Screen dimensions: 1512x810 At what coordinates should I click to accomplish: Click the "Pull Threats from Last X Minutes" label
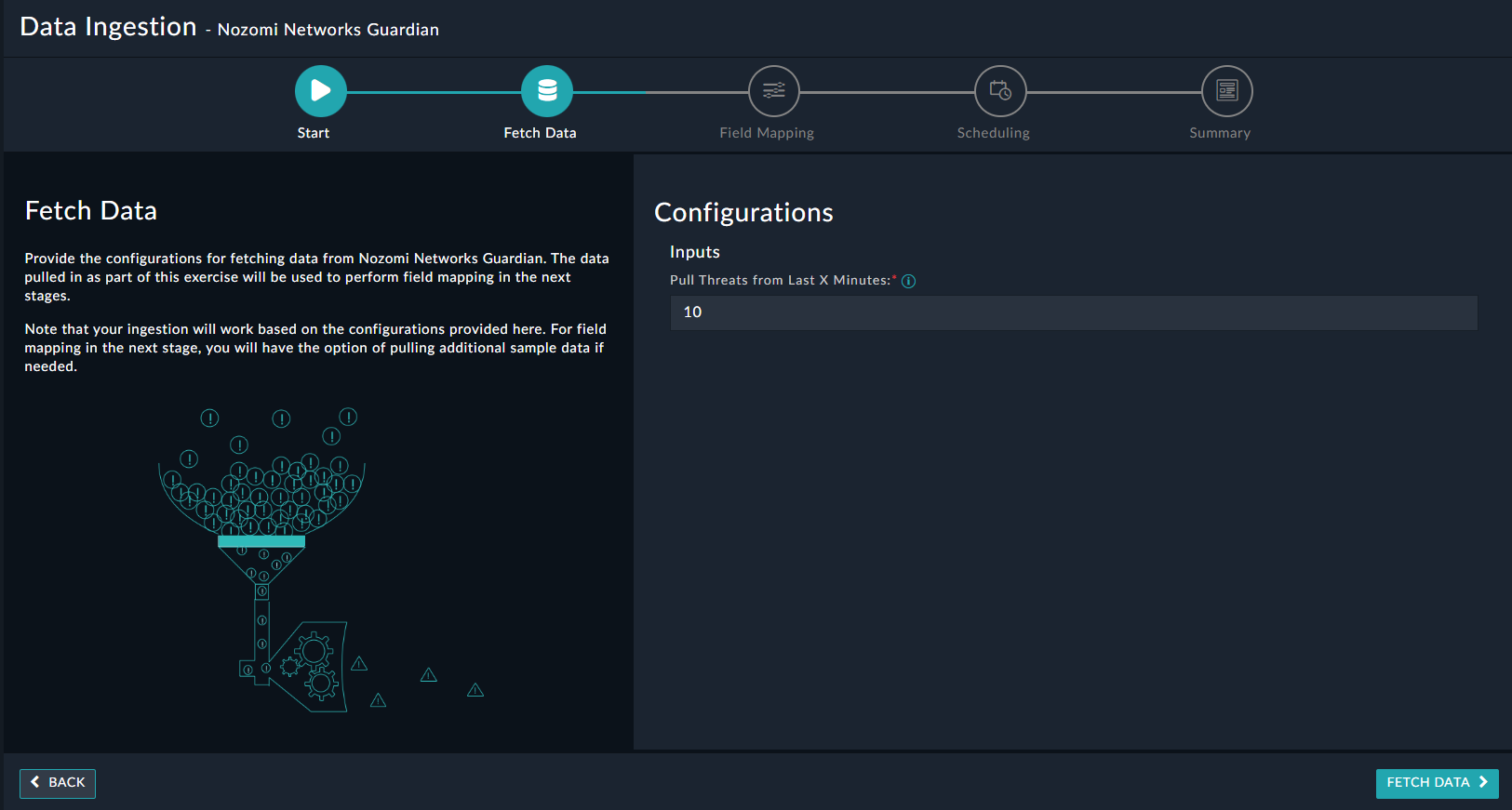point(780,281)
